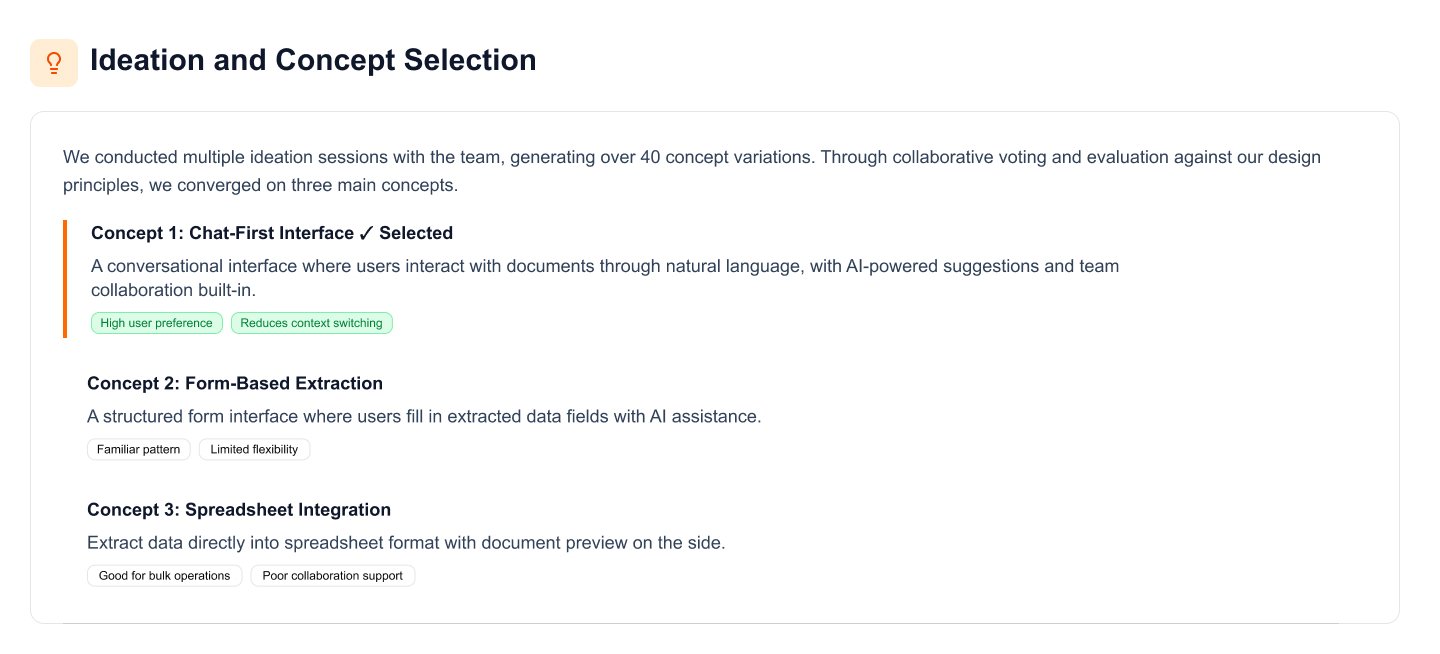Select the "High user preference" tag

tap(156, 323)
